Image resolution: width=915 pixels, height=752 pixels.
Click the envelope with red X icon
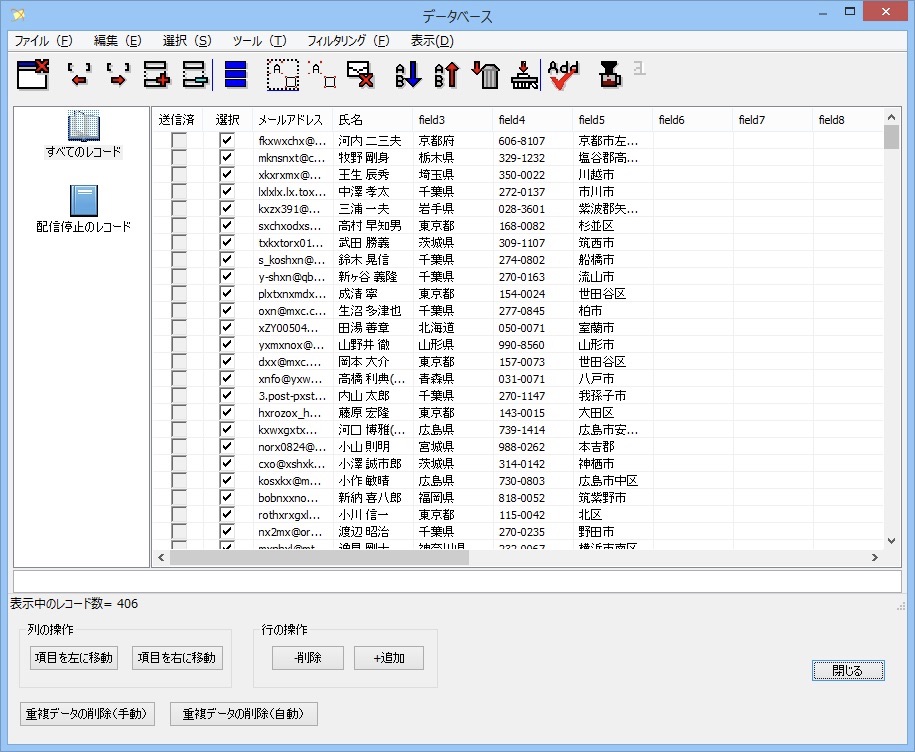360,75
